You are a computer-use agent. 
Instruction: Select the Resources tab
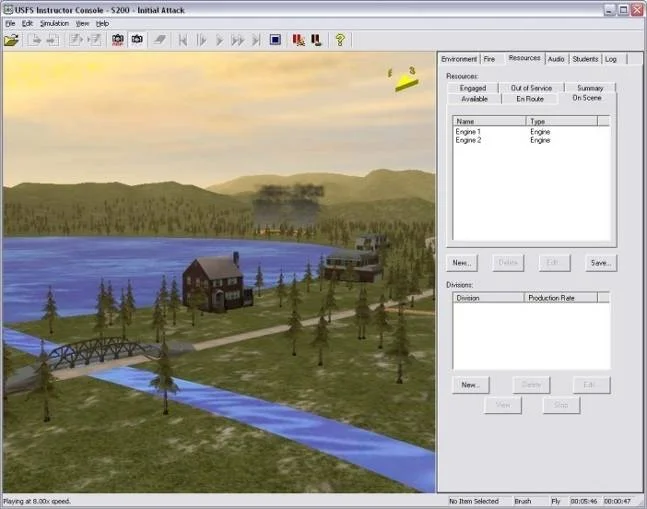pyautogui.click(x=524, y=58)
